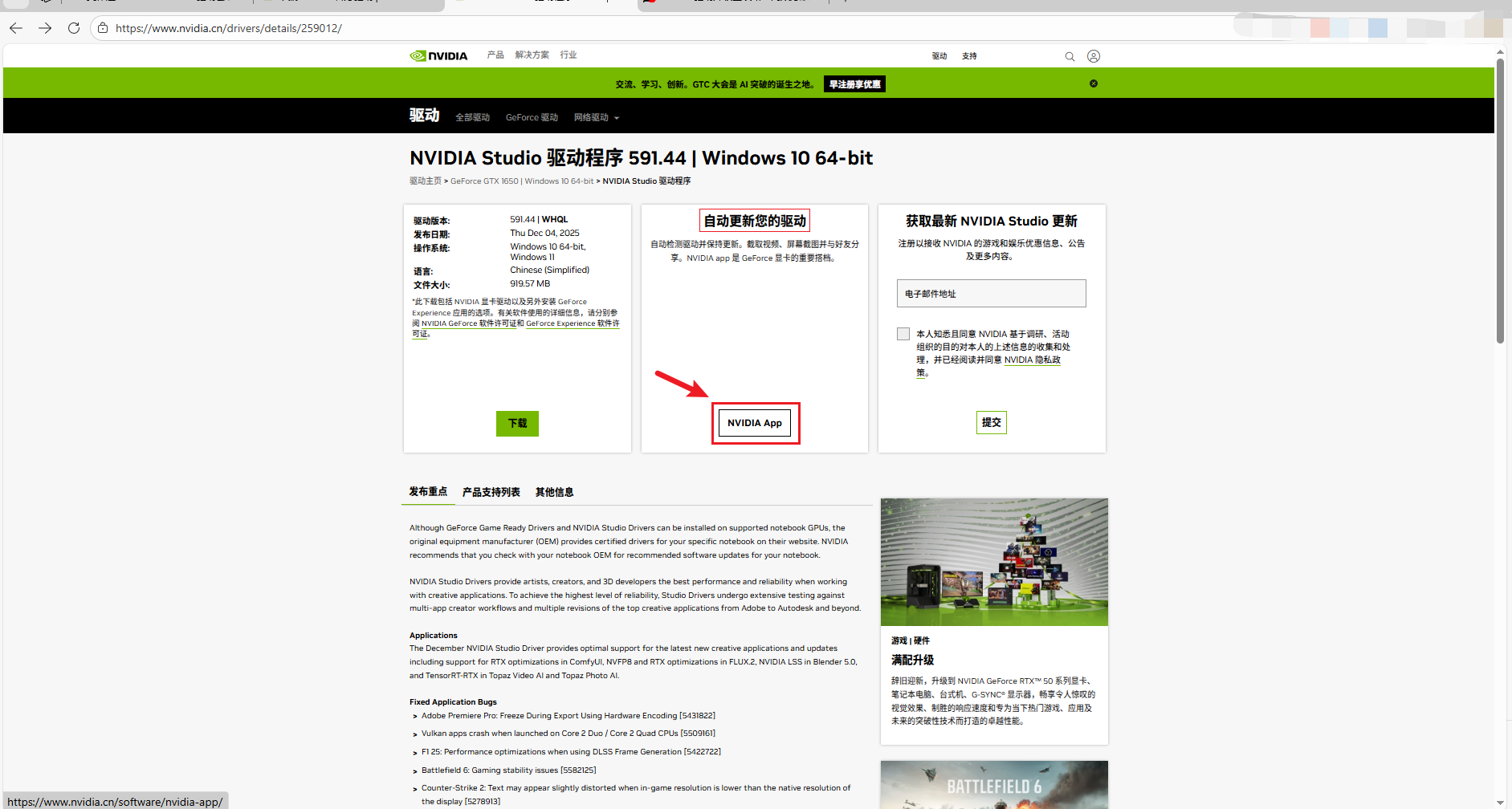Switch to the 其他信息 tab
The height and width of the screenshot is (809, 1512).
(x=554, y=492)
